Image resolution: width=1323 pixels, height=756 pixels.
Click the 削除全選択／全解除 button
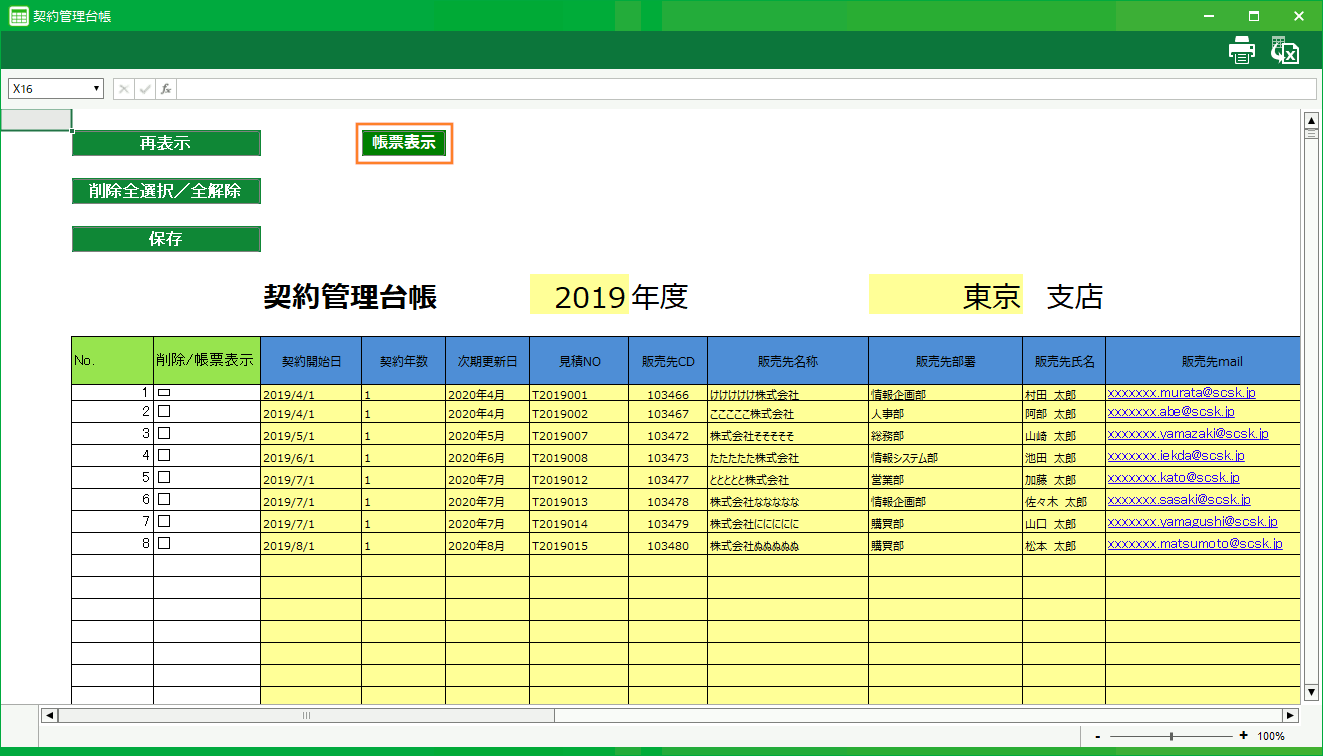[x=166, y=191]
